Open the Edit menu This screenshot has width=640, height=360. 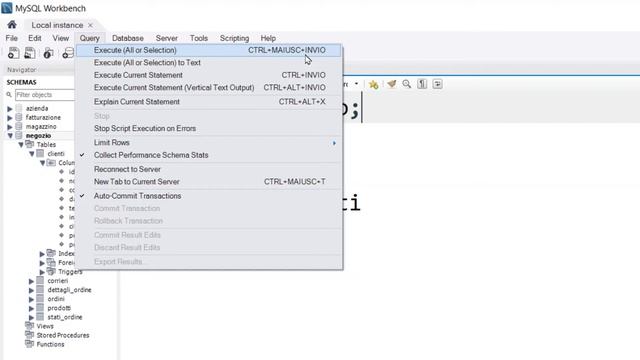click(35, 38)
